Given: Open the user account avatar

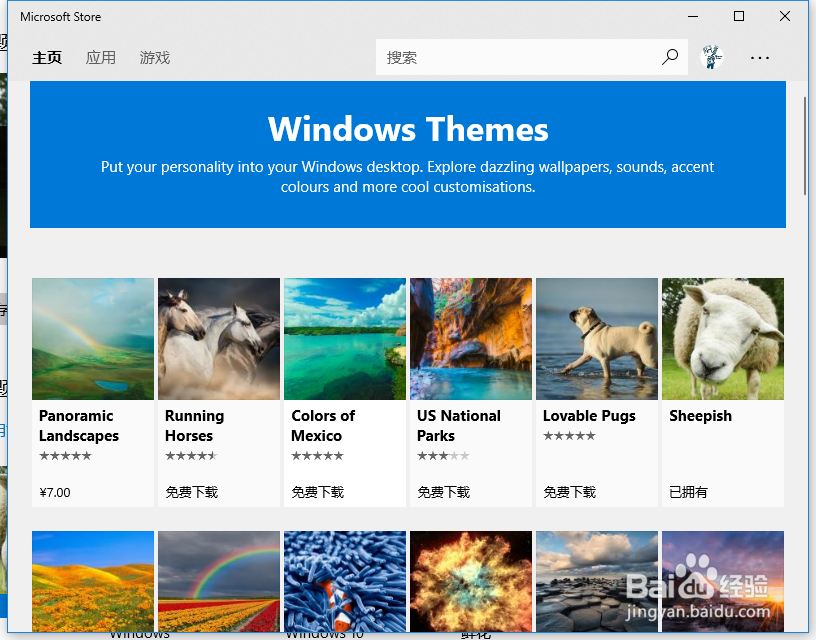Looking at the screenshot, I should pos(711,57).
